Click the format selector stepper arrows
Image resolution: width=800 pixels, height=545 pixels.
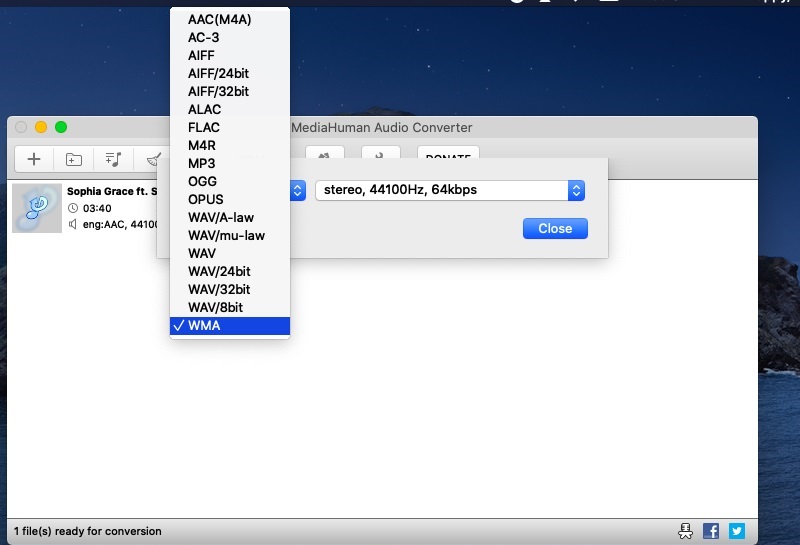pyautogui.click(x=298, y=190)
